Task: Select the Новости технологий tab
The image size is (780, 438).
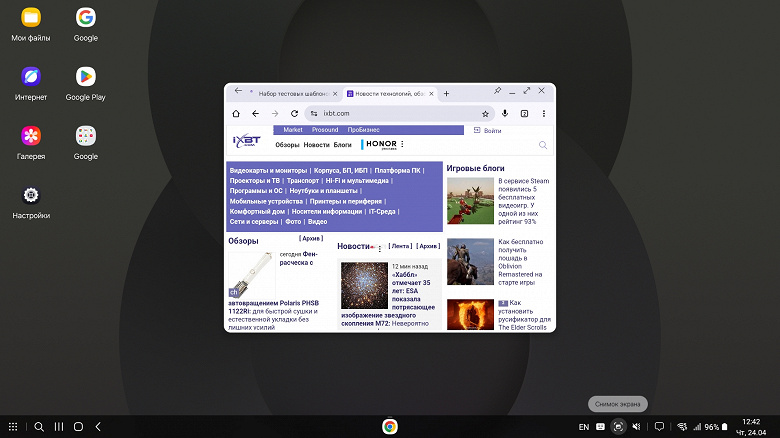Action: (390, 94)
